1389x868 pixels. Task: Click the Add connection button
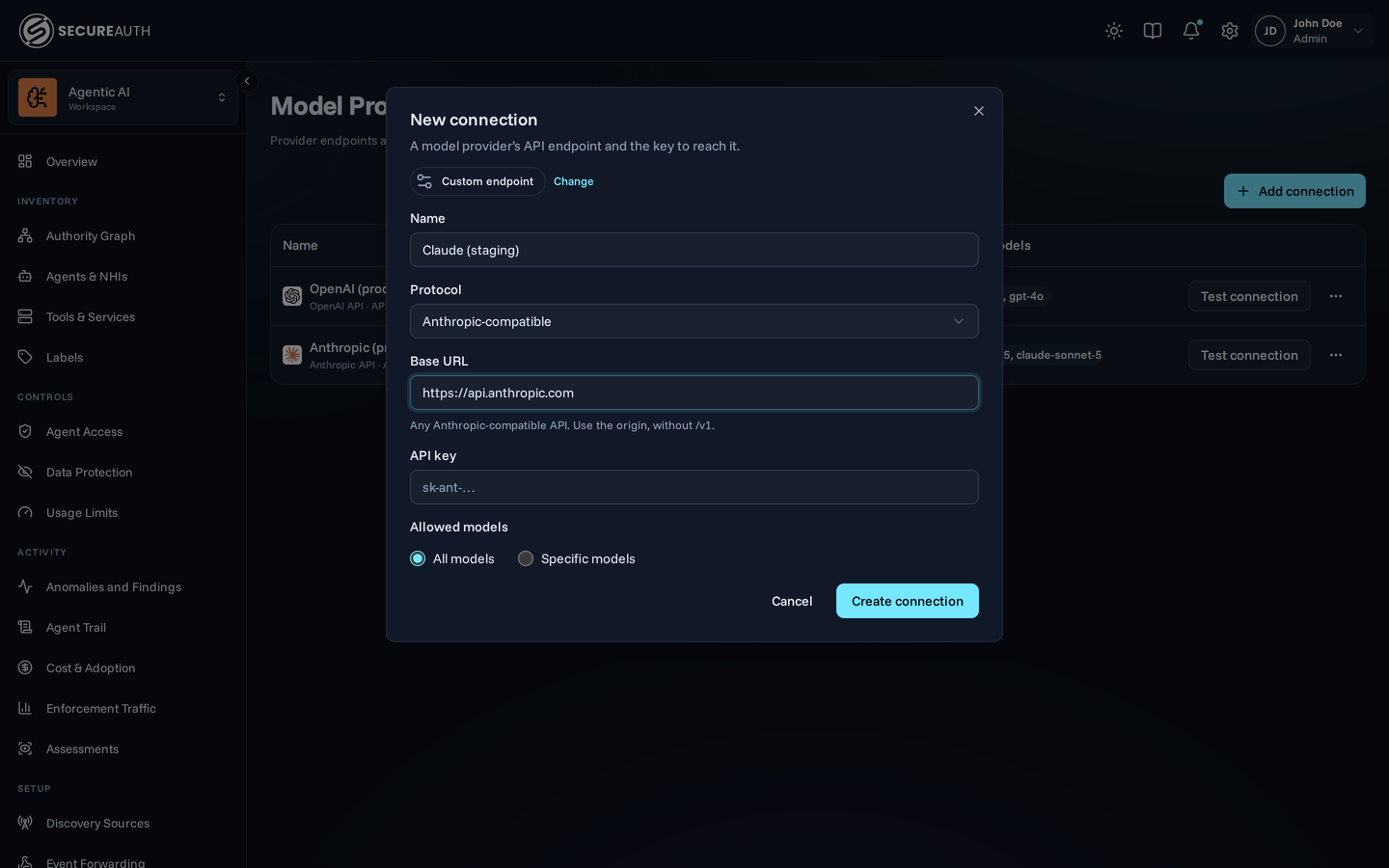click(1294, 191)
